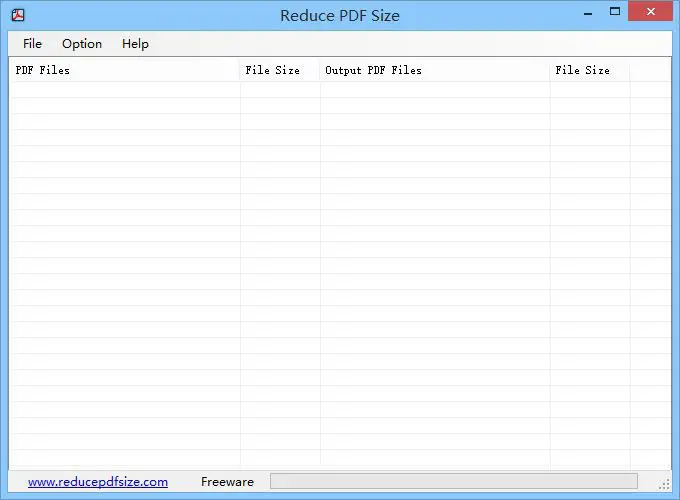
Task: Close the Reduce PDF Size window
Action: (650, 12)
